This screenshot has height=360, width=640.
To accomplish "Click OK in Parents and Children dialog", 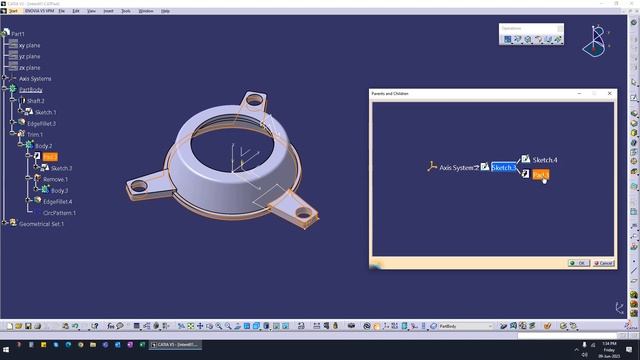I will 579,263.
